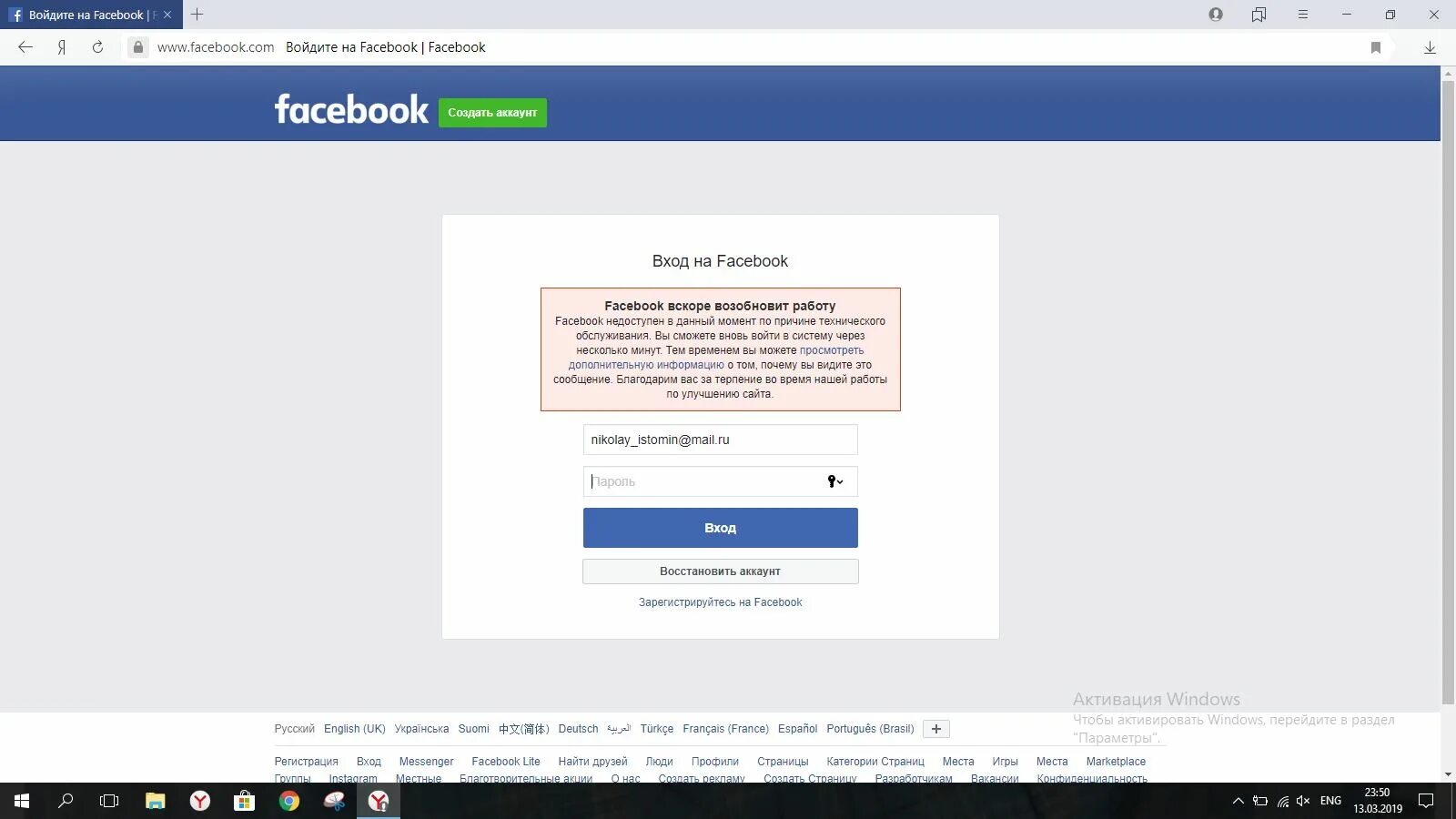Click the padlock site security icon
Screen dimensions: 1456x819
(x=137, y=47)
